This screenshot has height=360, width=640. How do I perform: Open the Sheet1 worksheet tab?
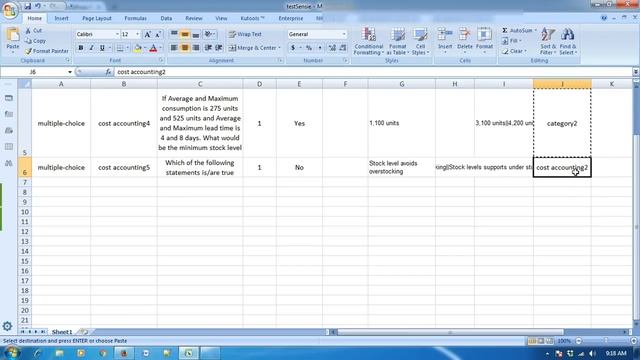(x=62, y=332)
